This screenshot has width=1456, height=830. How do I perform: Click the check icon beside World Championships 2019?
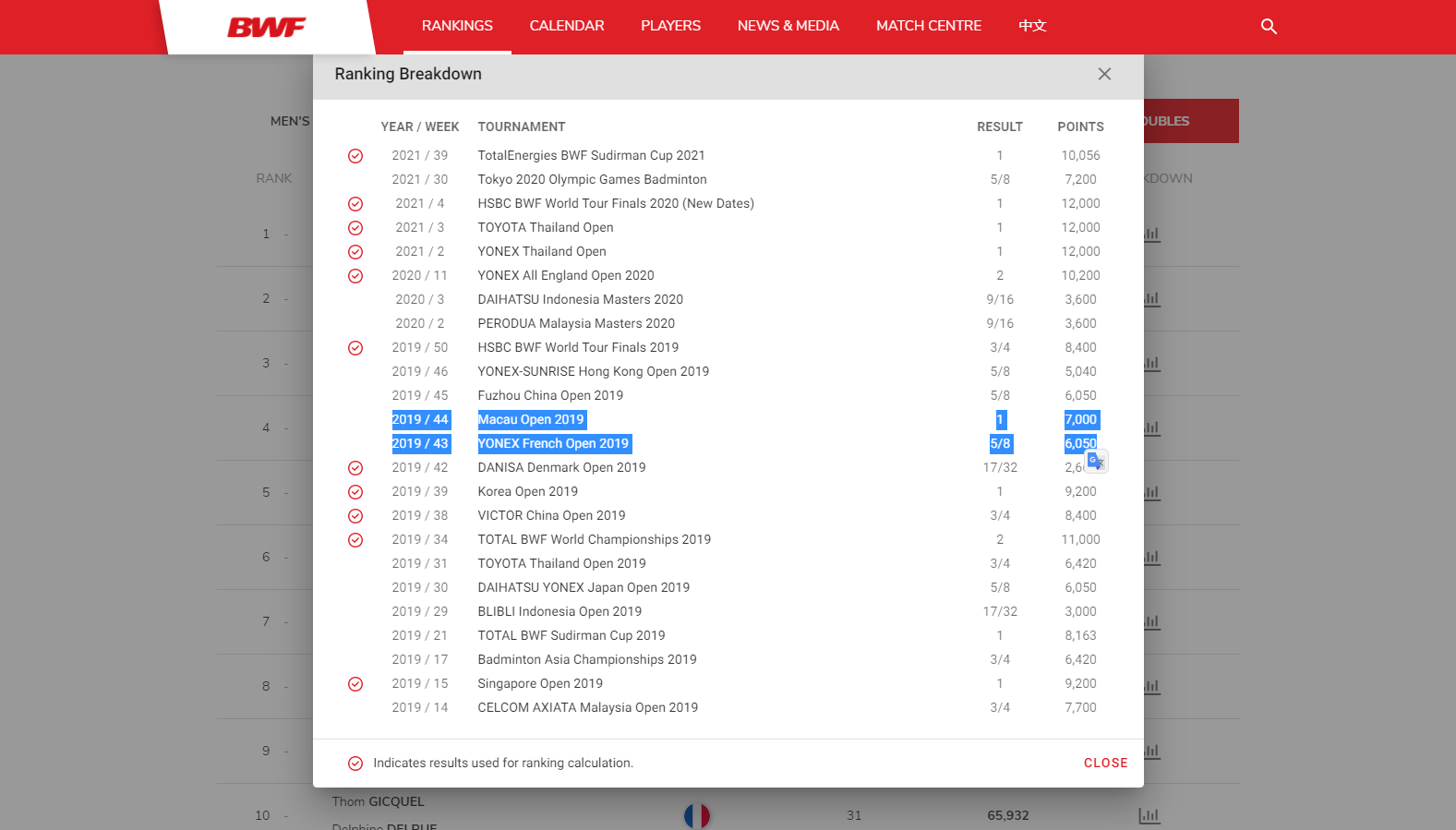pos(355,540)
